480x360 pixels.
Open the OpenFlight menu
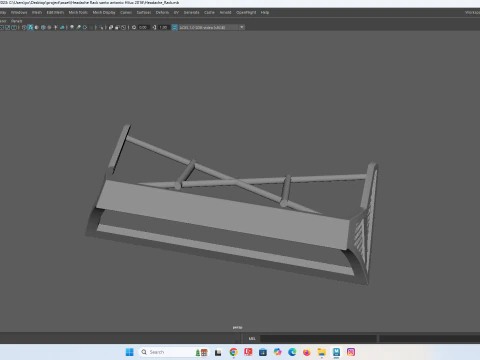[x=246, y=12]
